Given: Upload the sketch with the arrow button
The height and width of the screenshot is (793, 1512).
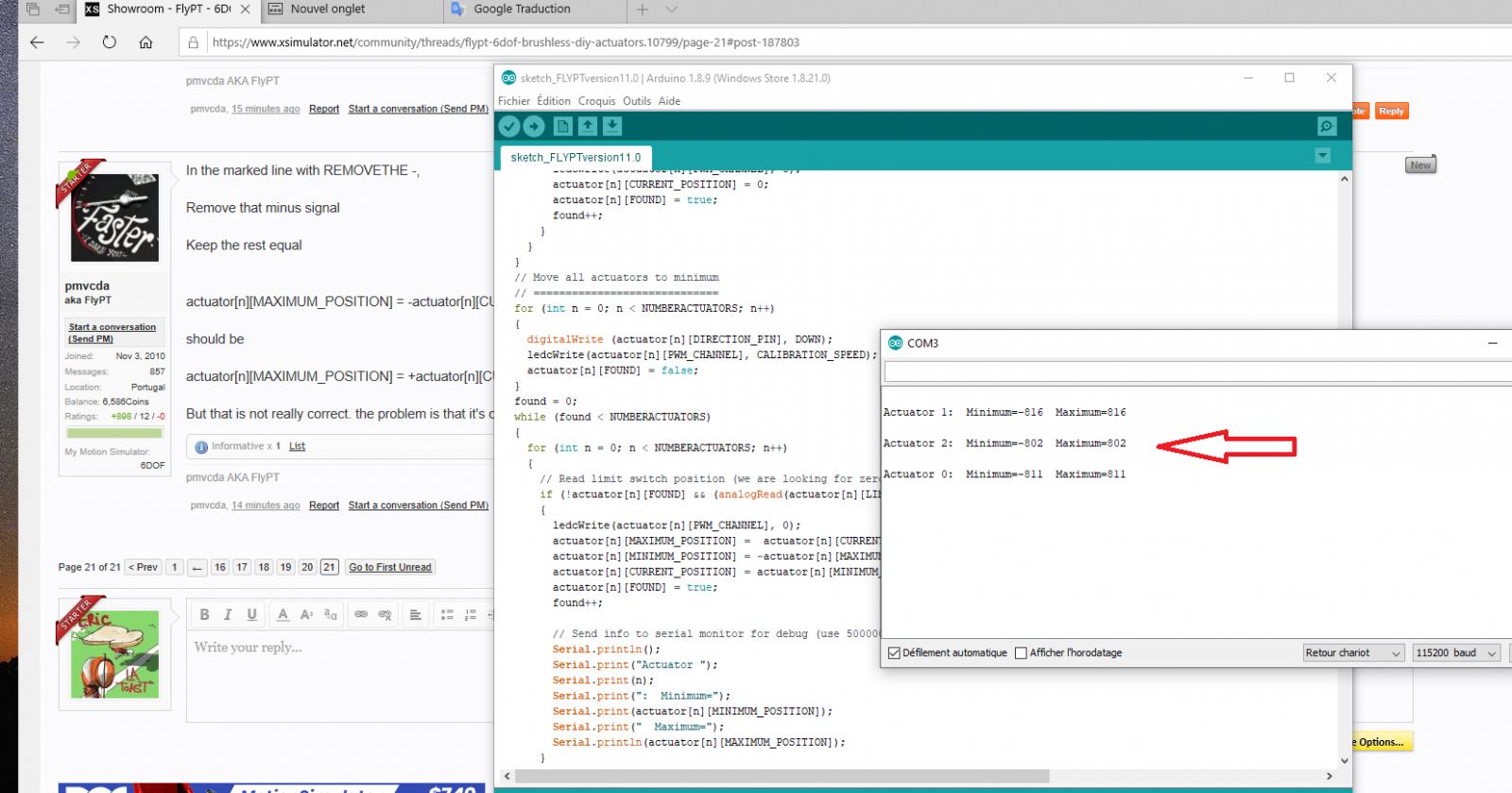Looking at the screenshot, I should (534, 127).
